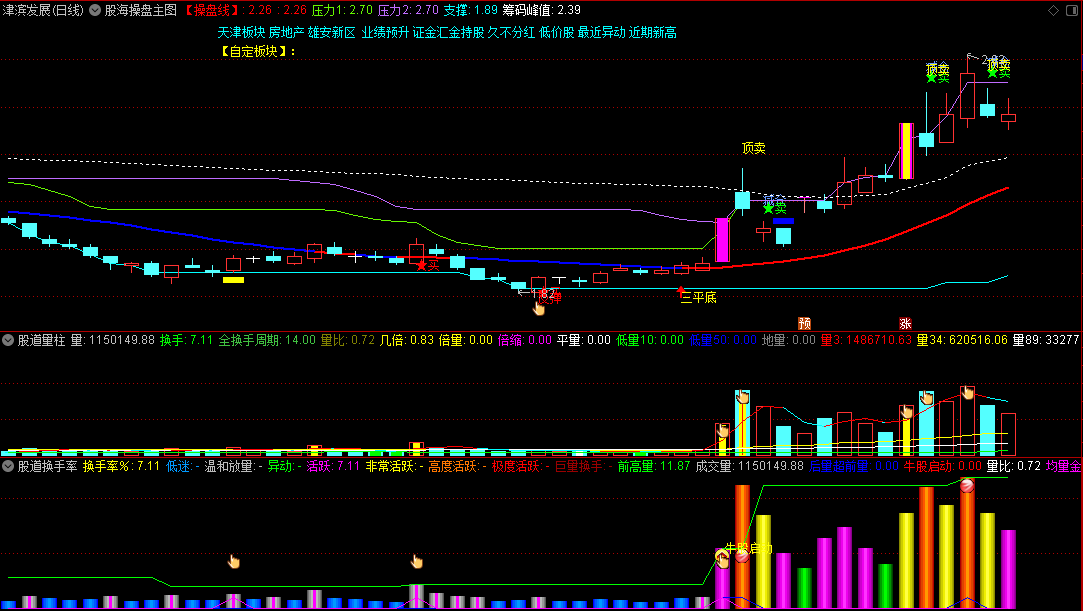This screenshot has height=611, width=1083.
Task: Click the 成交量: 1150149.88 readout
Action: click(x=749, y=466)
